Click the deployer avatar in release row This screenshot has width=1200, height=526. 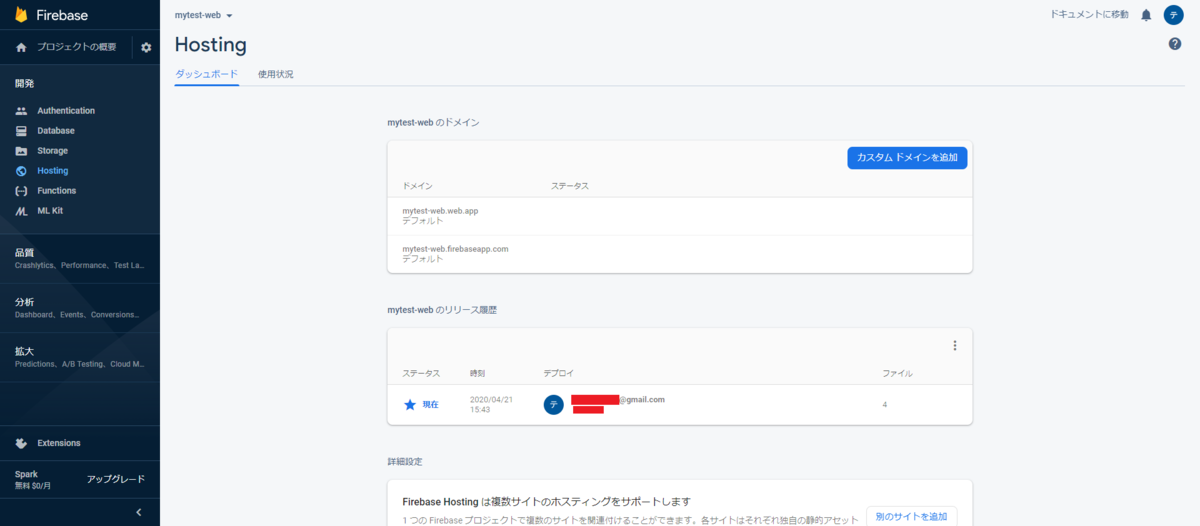click(553, 405)
